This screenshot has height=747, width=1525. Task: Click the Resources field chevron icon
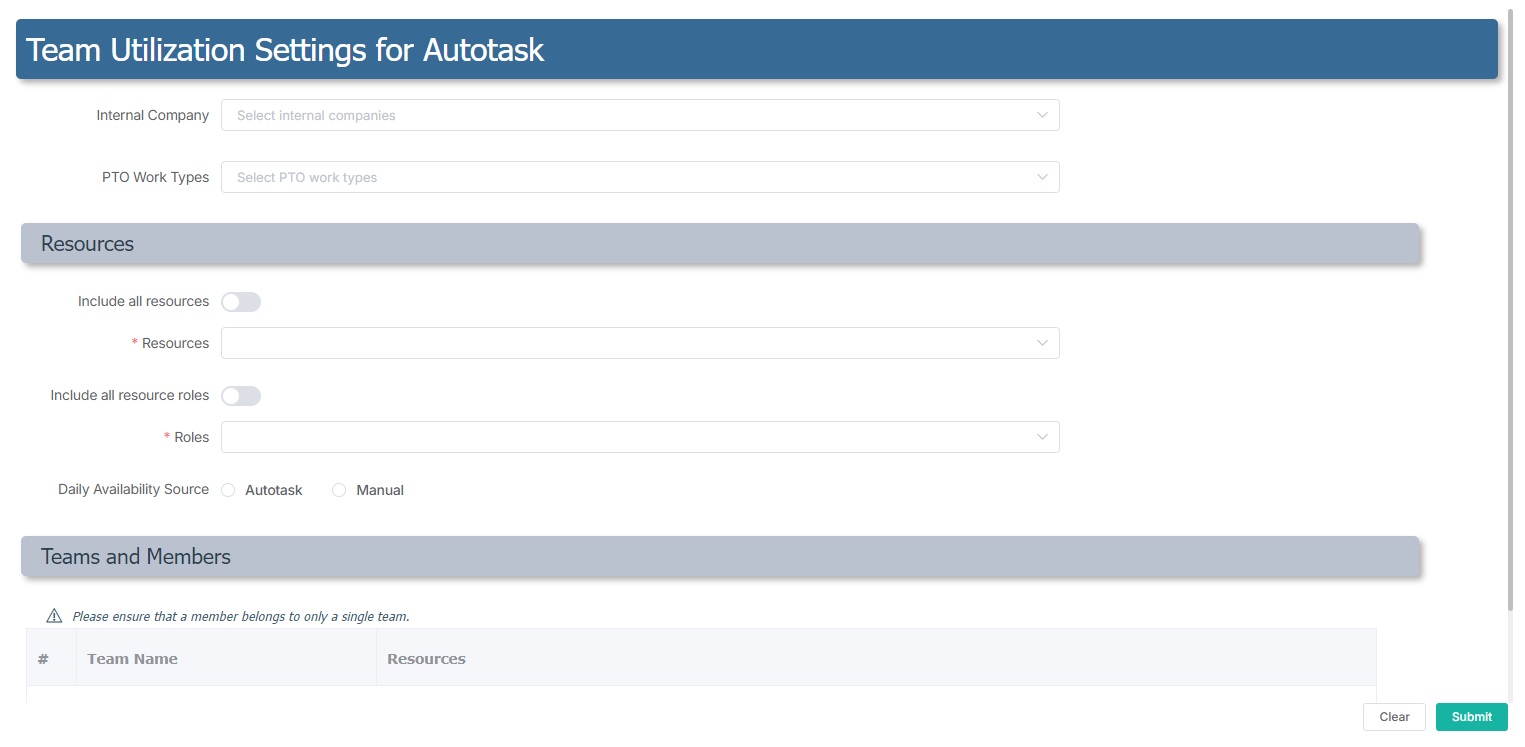coord(1043,343)
